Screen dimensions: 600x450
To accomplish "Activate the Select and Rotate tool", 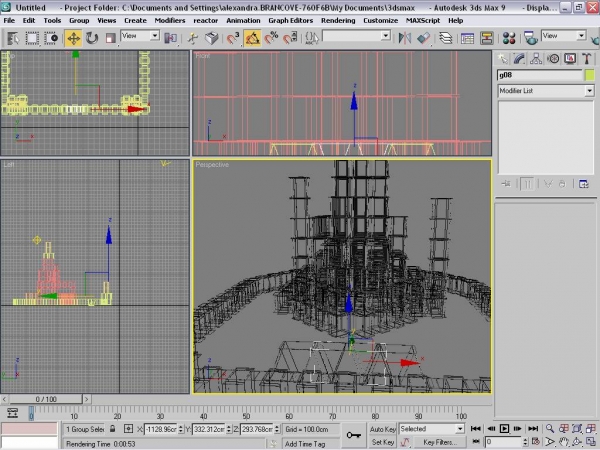I will click(x=92, y=38).
